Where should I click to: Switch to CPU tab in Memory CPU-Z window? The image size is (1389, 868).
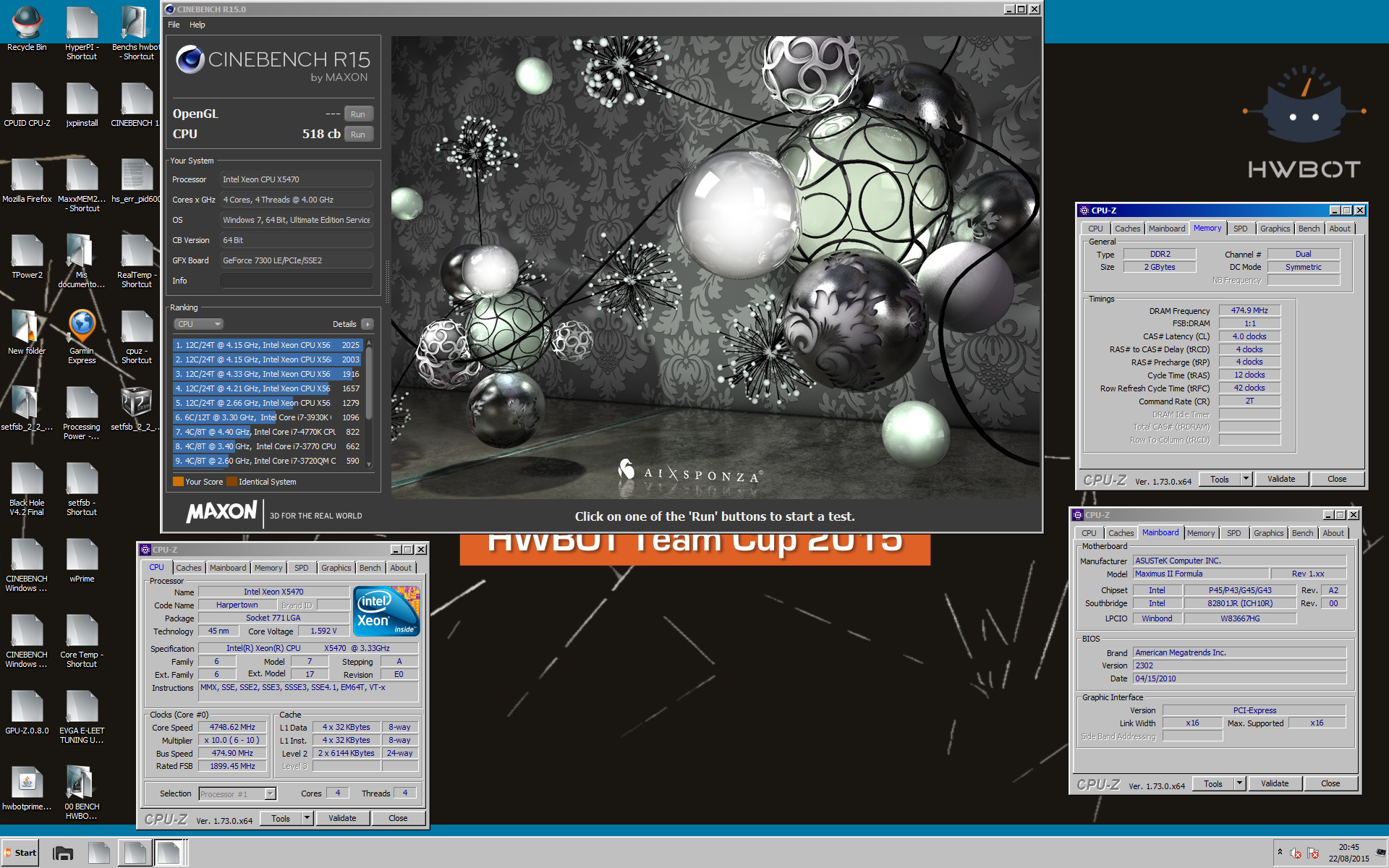(1096, 229)
